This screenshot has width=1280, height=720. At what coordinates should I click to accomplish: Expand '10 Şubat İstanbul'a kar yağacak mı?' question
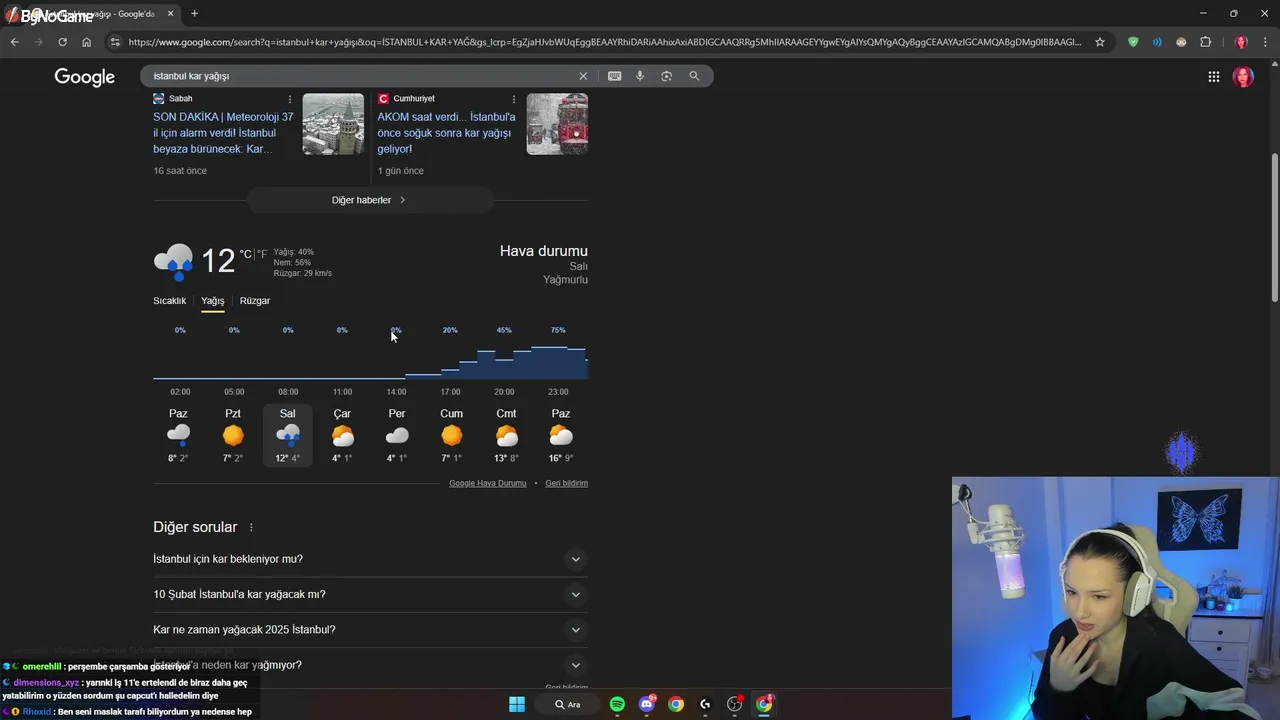(370, 594)
